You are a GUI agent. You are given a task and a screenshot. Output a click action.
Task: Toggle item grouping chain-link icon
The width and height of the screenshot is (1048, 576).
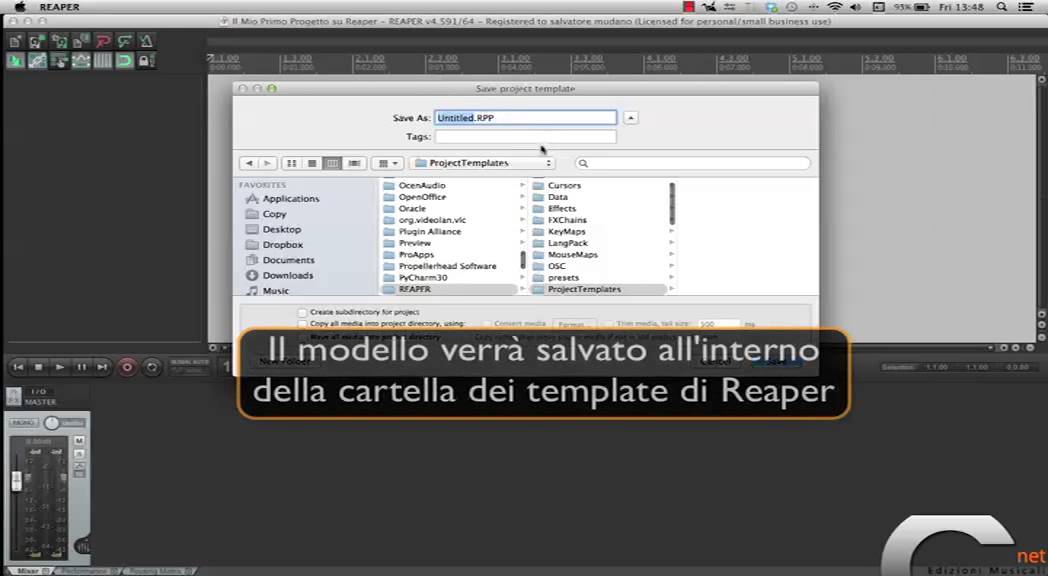point(37,61)
